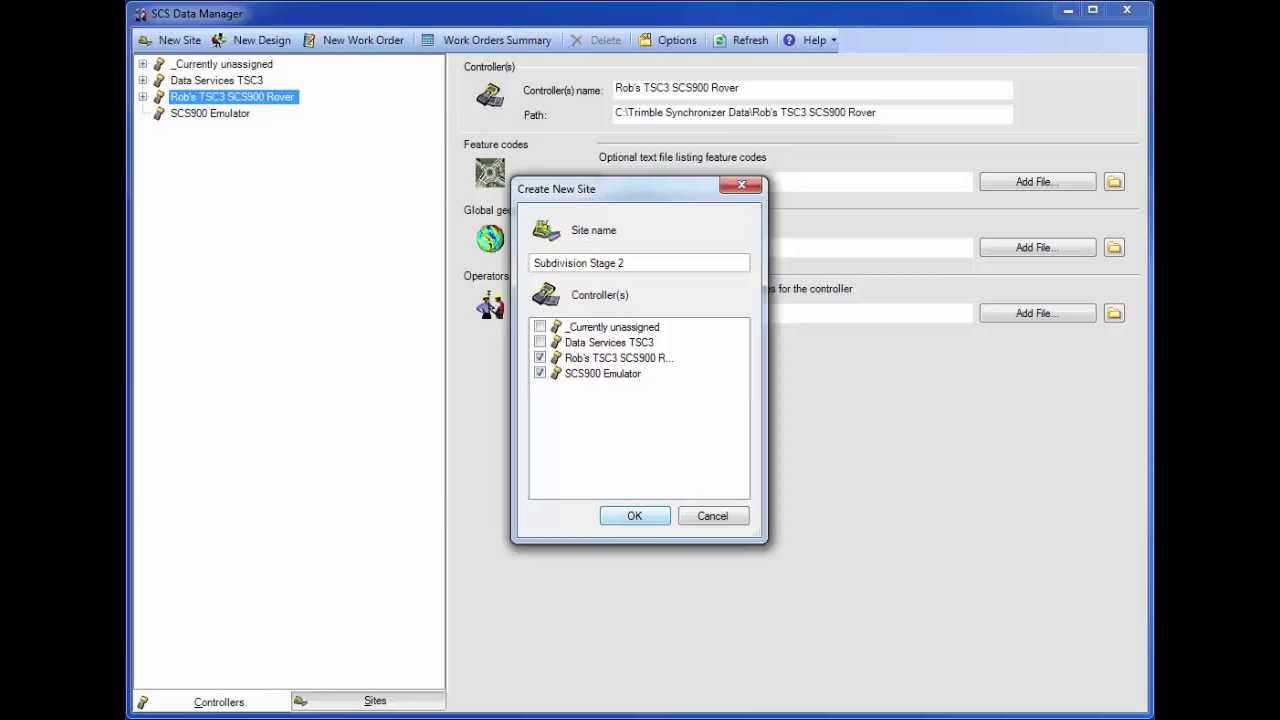Click the Site name text field

(639, 263)
